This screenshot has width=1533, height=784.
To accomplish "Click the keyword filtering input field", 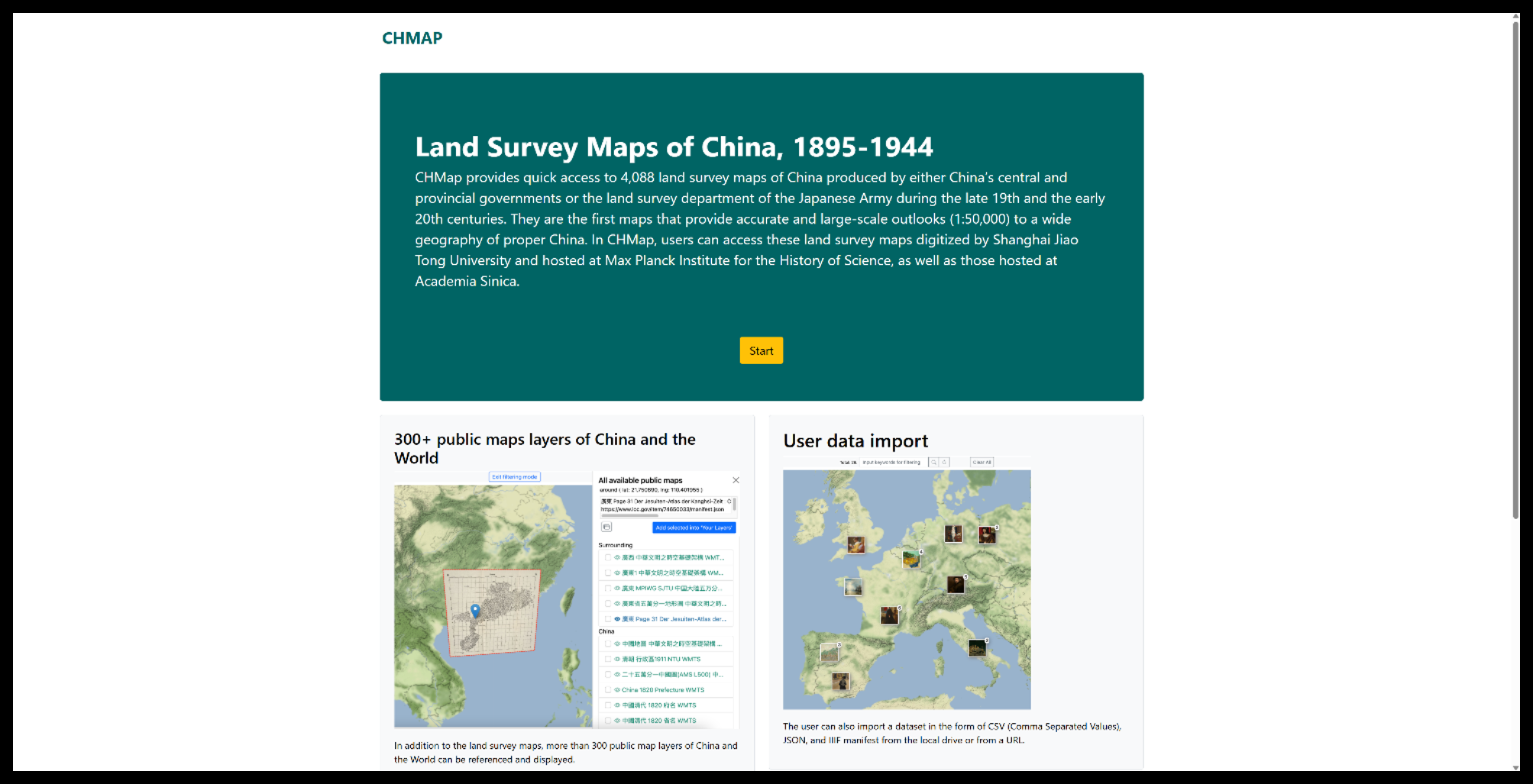I will 892,462.
